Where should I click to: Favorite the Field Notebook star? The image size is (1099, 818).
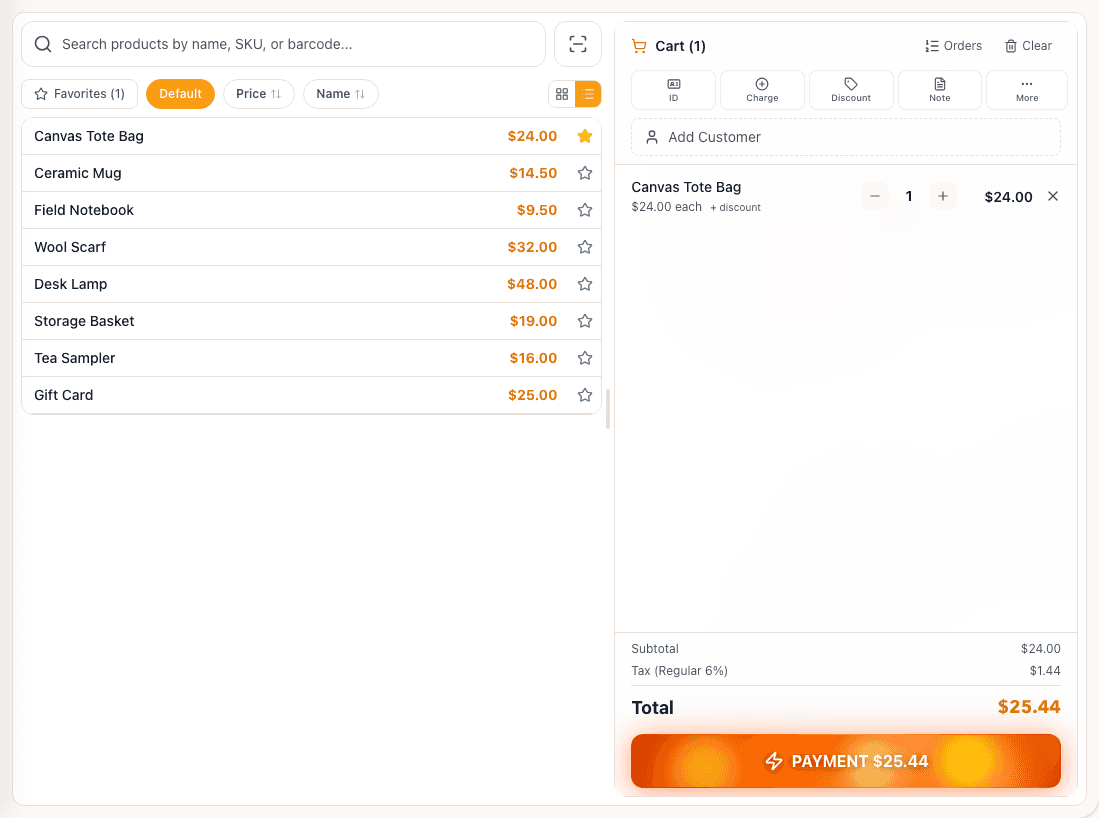click(x=585, y=210)
